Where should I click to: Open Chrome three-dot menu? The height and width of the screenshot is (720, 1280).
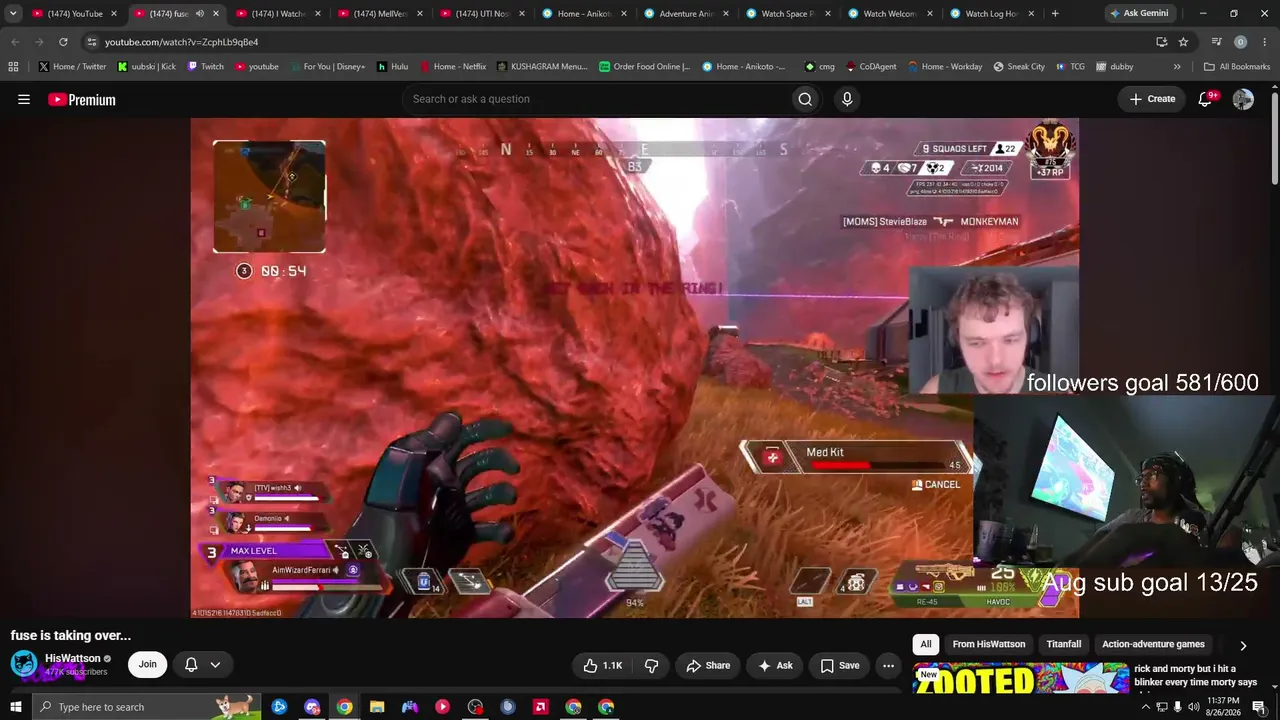click(x=1264, y=42)
